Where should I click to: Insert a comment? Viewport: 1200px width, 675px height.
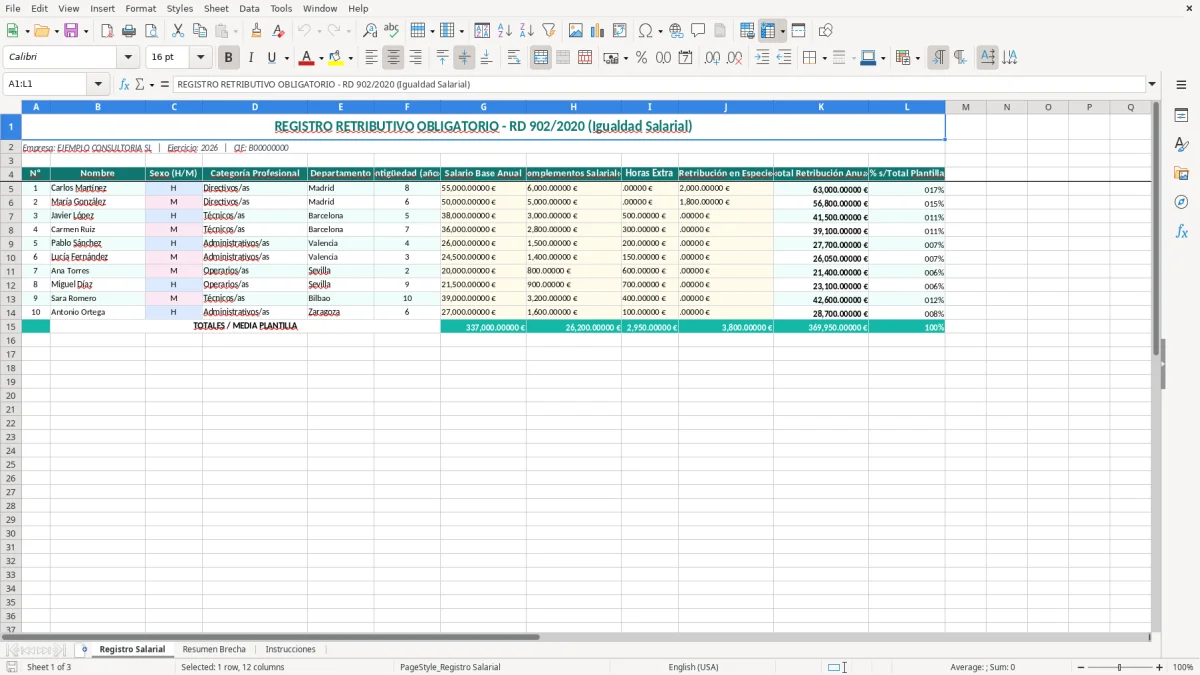point(698,31)
